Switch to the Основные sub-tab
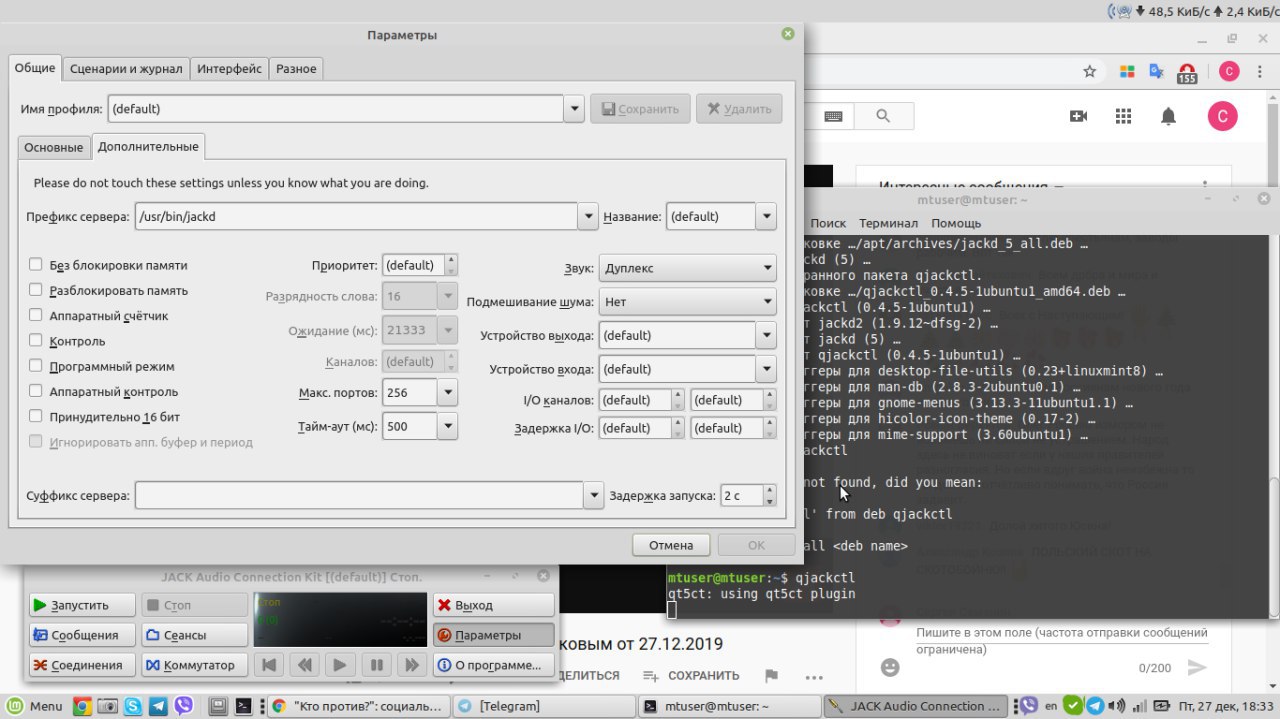1280x719 pixels. point(54,147)
